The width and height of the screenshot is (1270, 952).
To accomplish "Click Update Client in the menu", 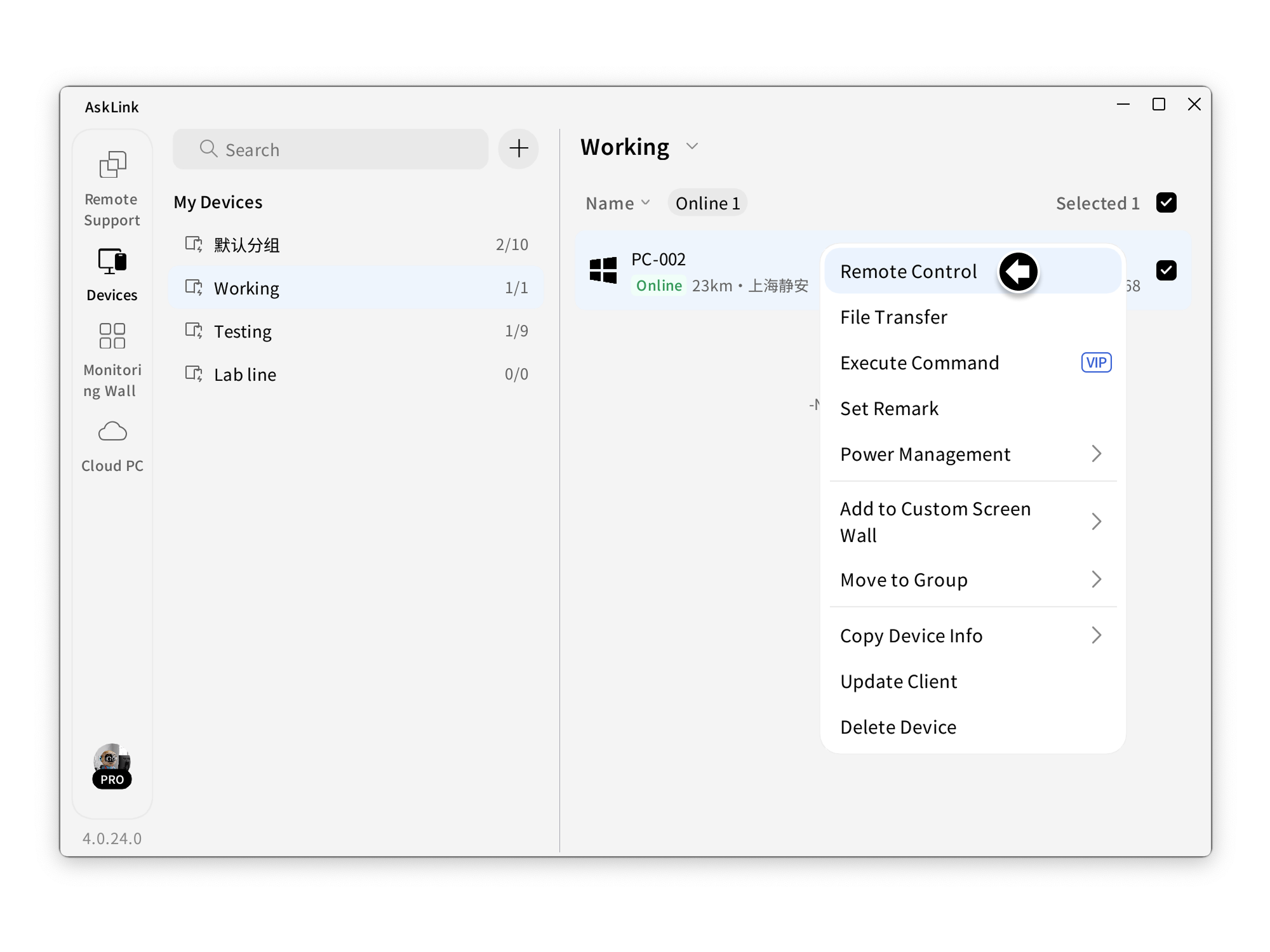I will (898, 682).
